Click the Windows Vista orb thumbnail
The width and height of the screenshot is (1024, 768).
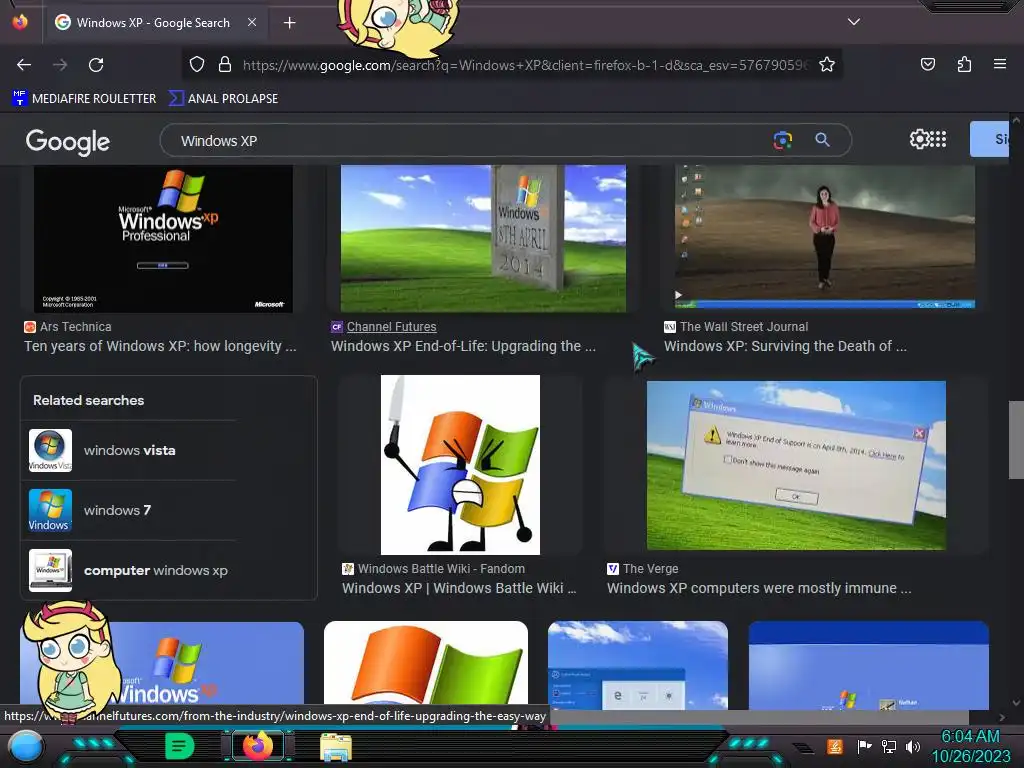pos(50,451)
